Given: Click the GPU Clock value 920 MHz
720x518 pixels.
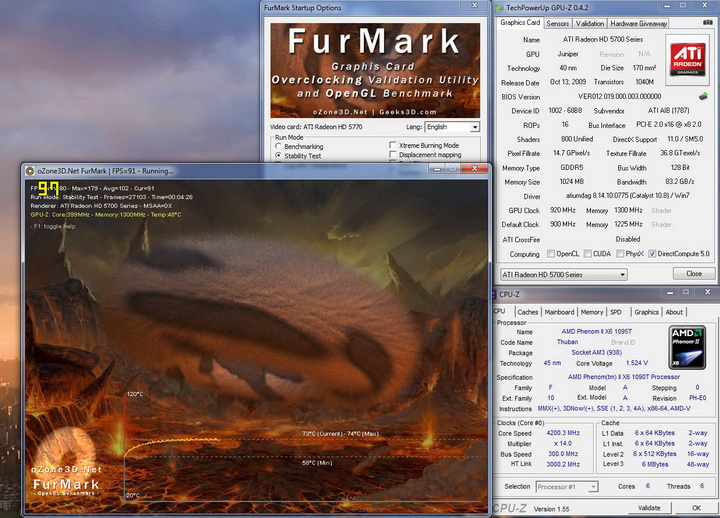Looking at the screenshot, I should (562, 210).
